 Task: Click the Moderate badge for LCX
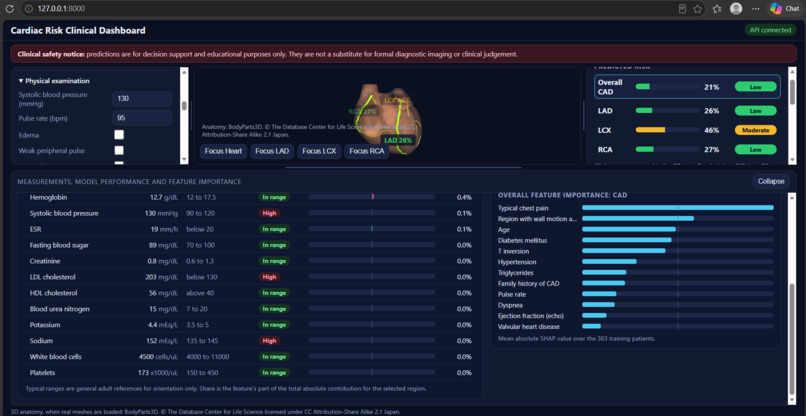click(756, 130)
